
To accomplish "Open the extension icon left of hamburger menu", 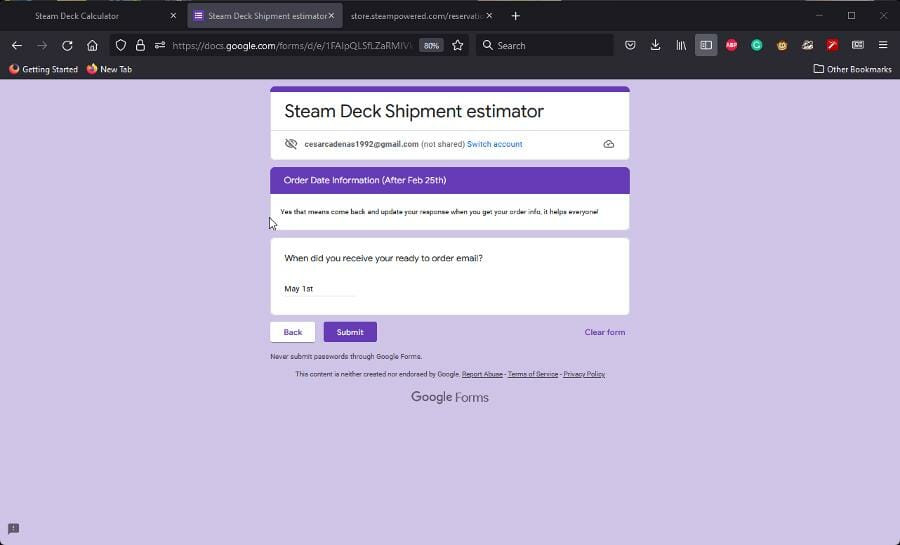I will point(858,45).
